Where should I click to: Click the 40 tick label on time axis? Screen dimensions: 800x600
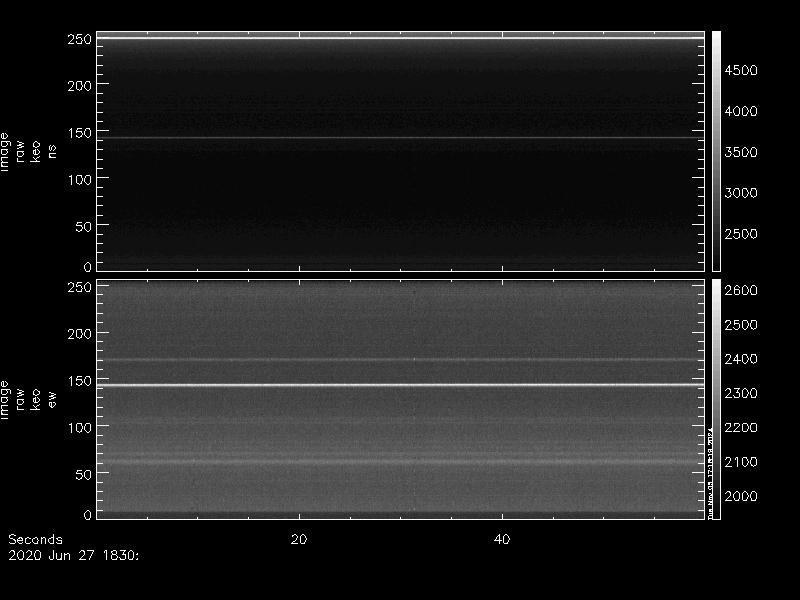click(x=503, y=540)
